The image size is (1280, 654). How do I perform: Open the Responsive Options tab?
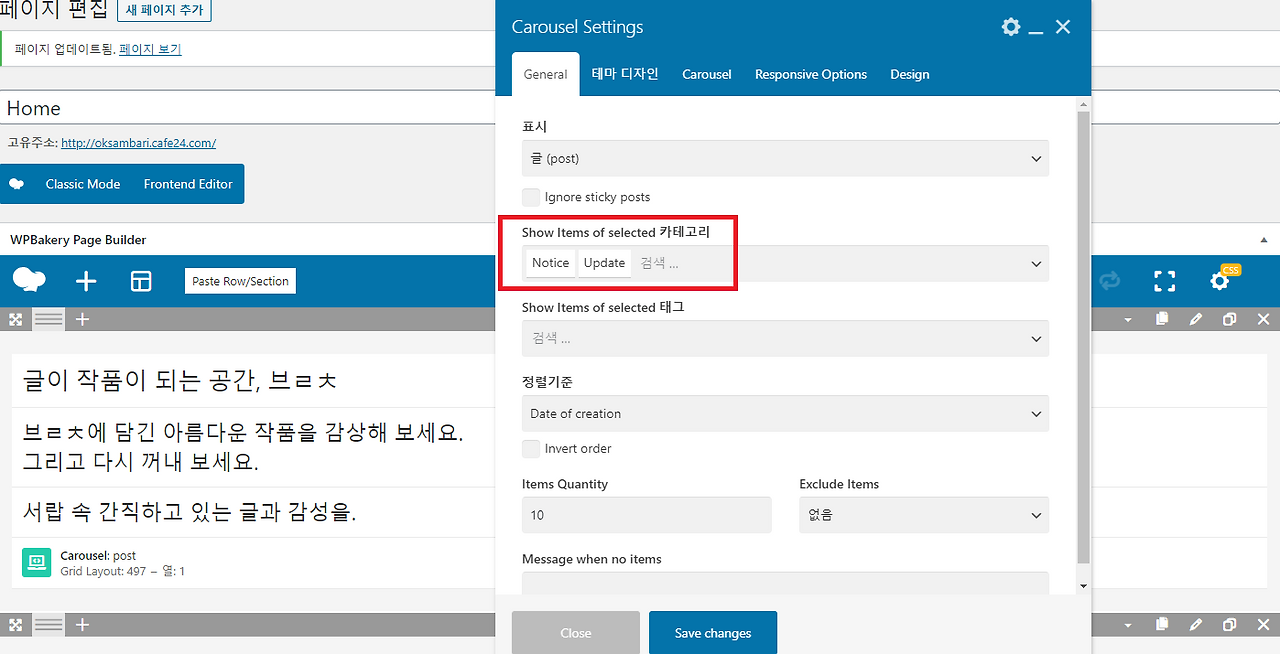point(811,74)
